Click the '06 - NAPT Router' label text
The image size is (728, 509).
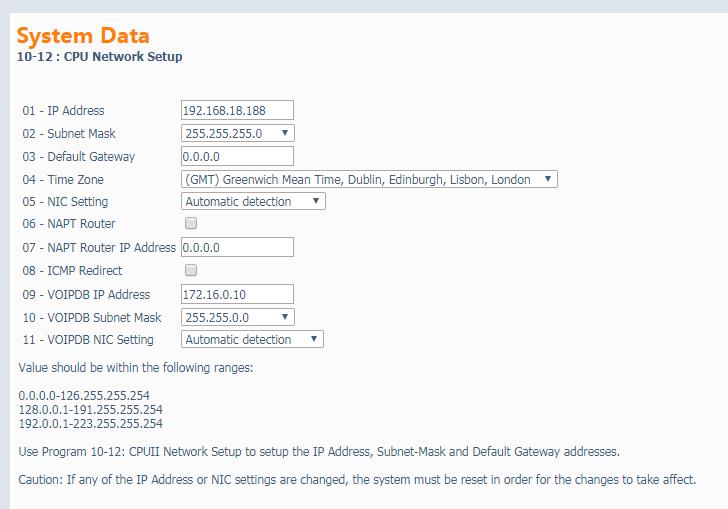tap(69, 224)
